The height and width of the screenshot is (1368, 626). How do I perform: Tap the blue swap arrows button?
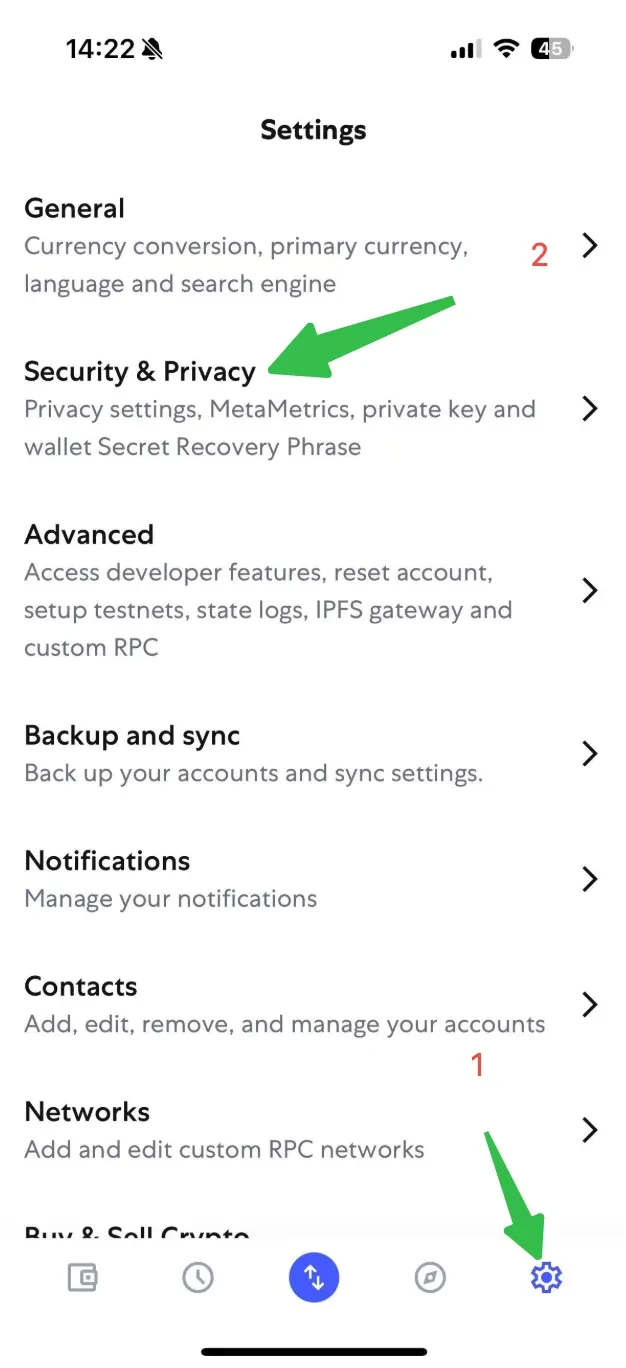314,1277
